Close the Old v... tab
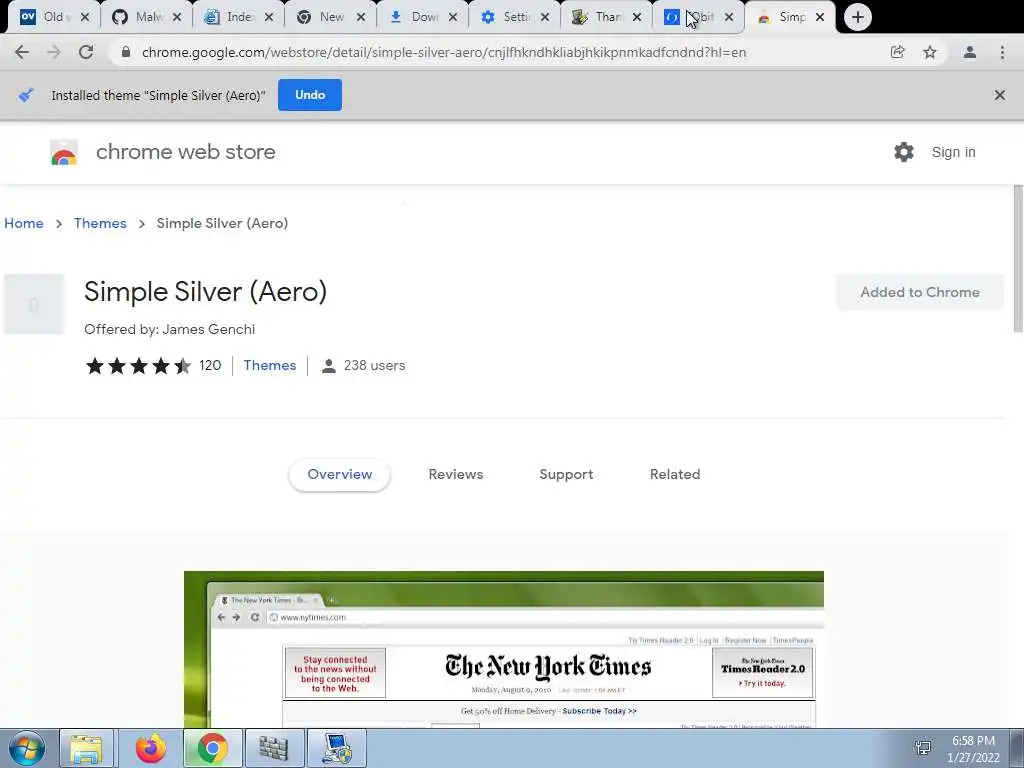The image size is (1024, 768). point(85,18)
